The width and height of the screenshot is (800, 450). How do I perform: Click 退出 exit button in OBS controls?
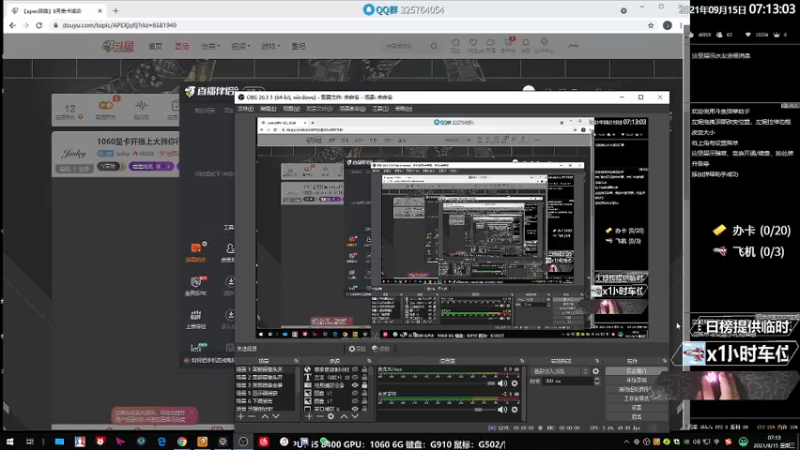[636, 417]
